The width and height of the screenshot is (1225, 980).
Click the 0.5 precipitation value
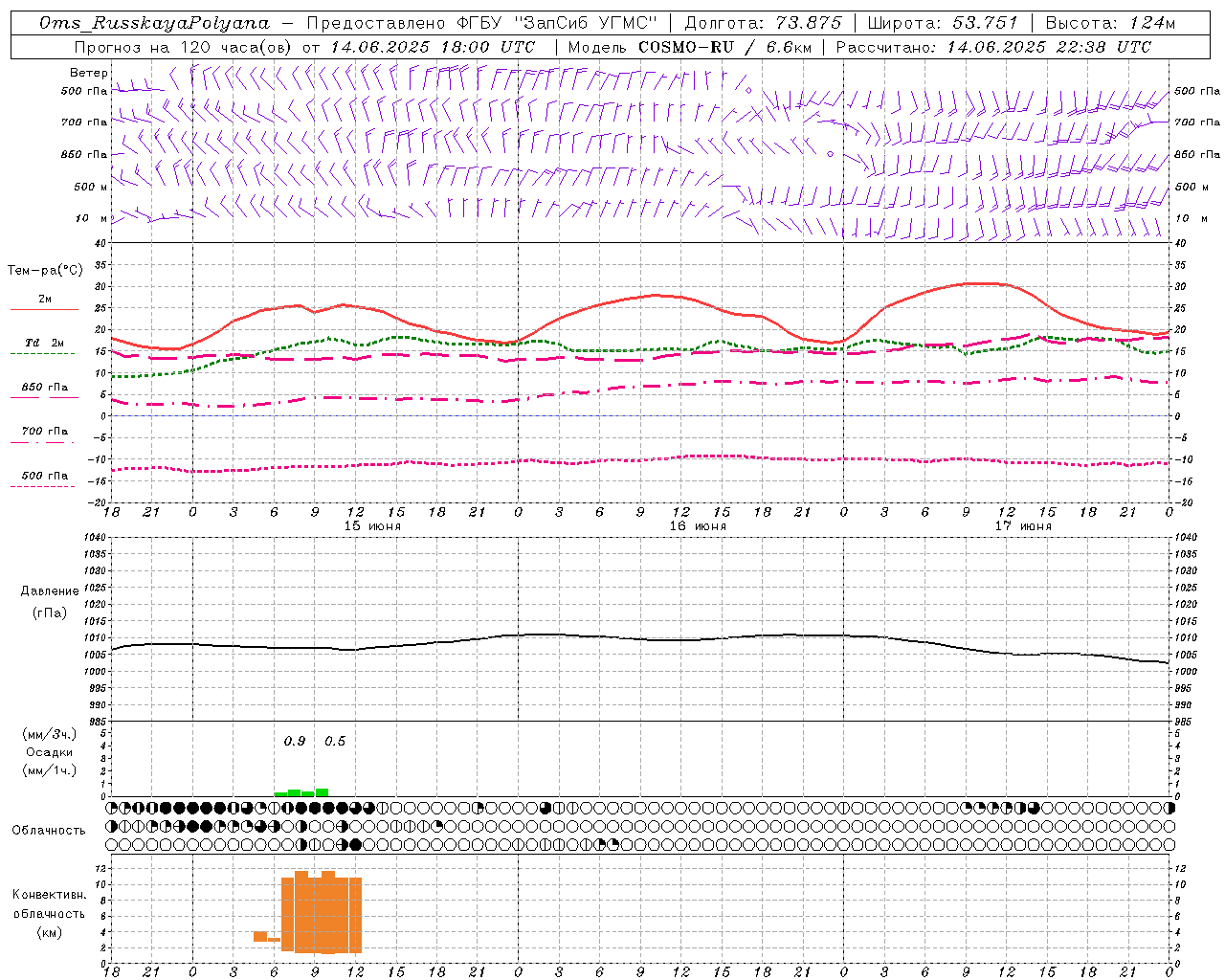[x=335, y=741]
